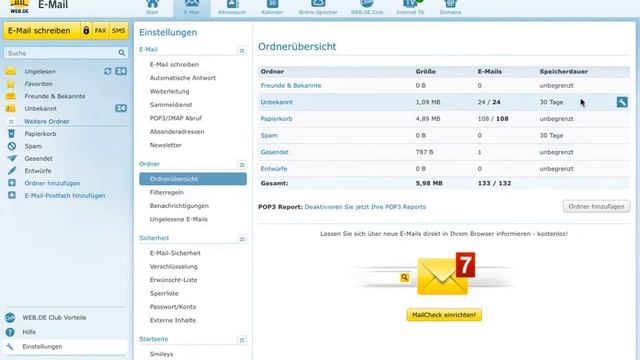Screen dimensions: 640x360
Task: Open the Kalender tab
Action: click(x=272, y=8)
